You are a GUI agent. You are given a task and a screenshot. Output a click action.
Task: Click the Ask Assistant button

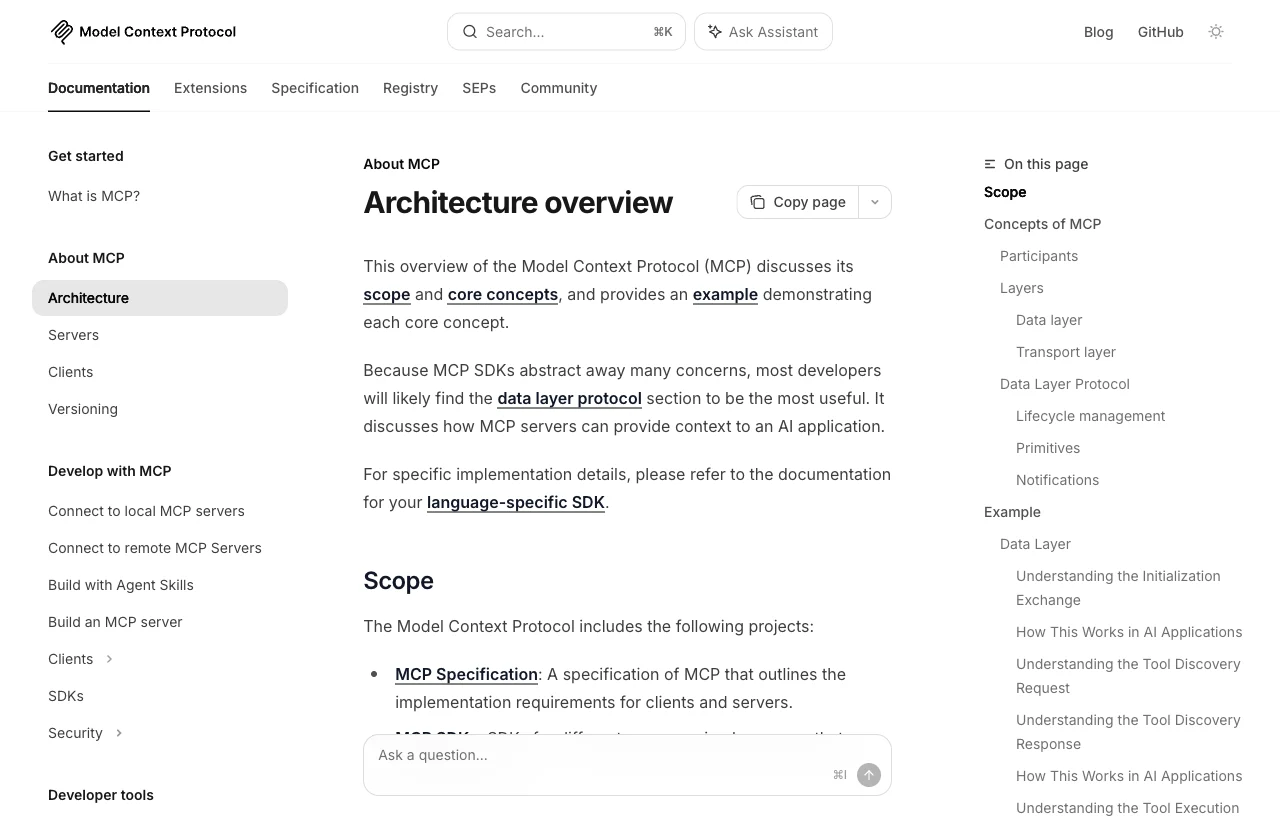click(x=763, y=32)
